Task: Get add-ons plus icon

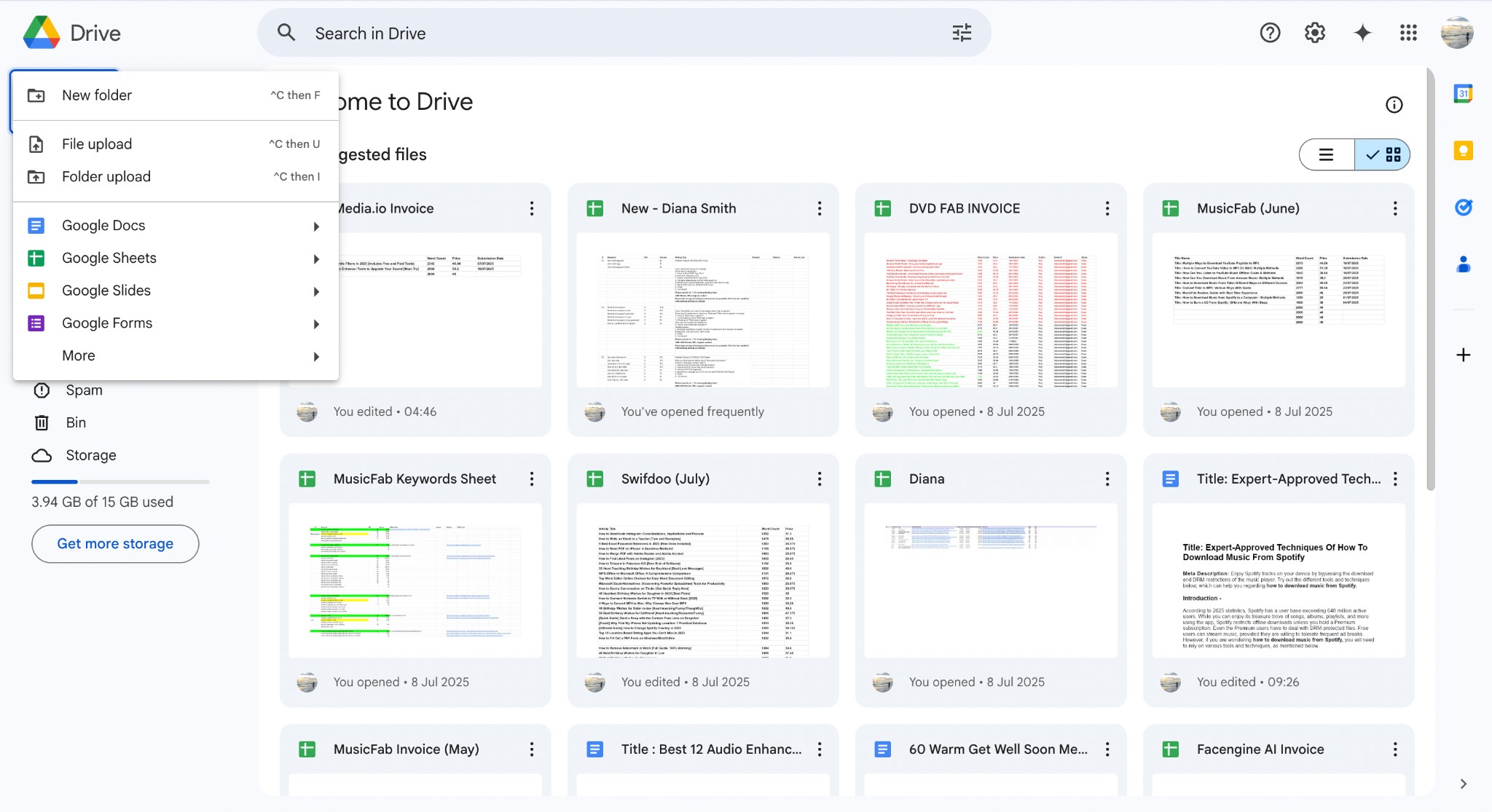Action: pos(1463,355)
